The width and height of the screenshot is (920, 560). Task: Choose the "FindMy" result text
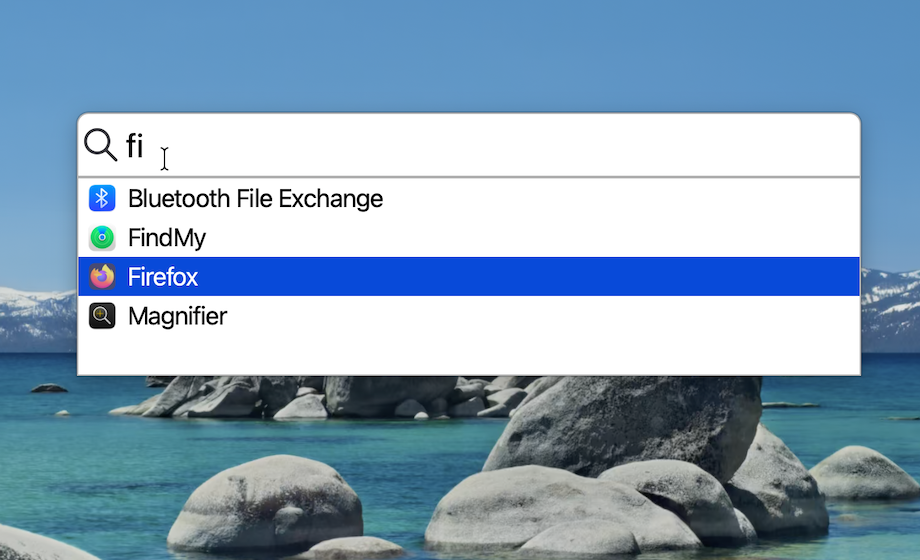167,238
